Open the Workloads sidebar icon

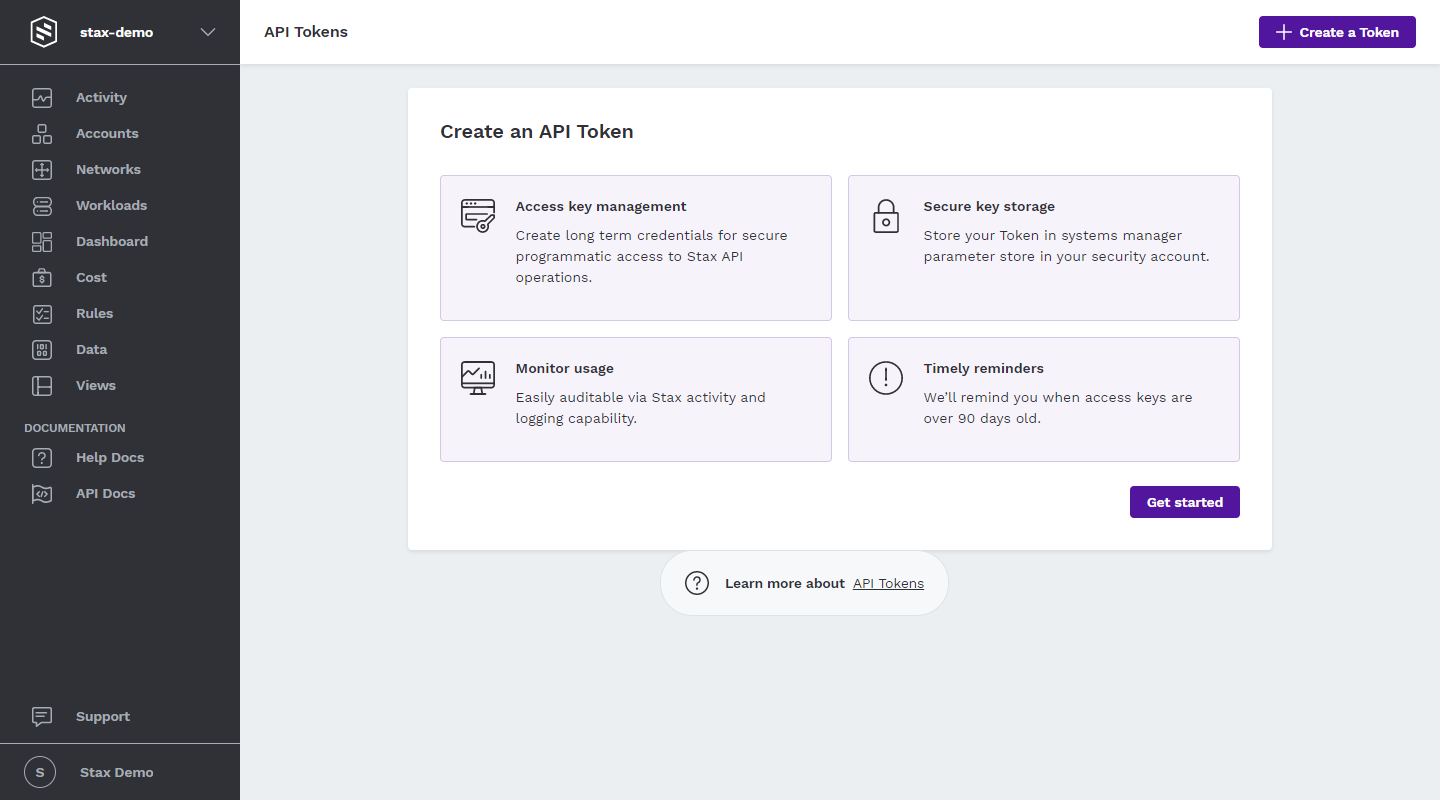tap(42, 206)
